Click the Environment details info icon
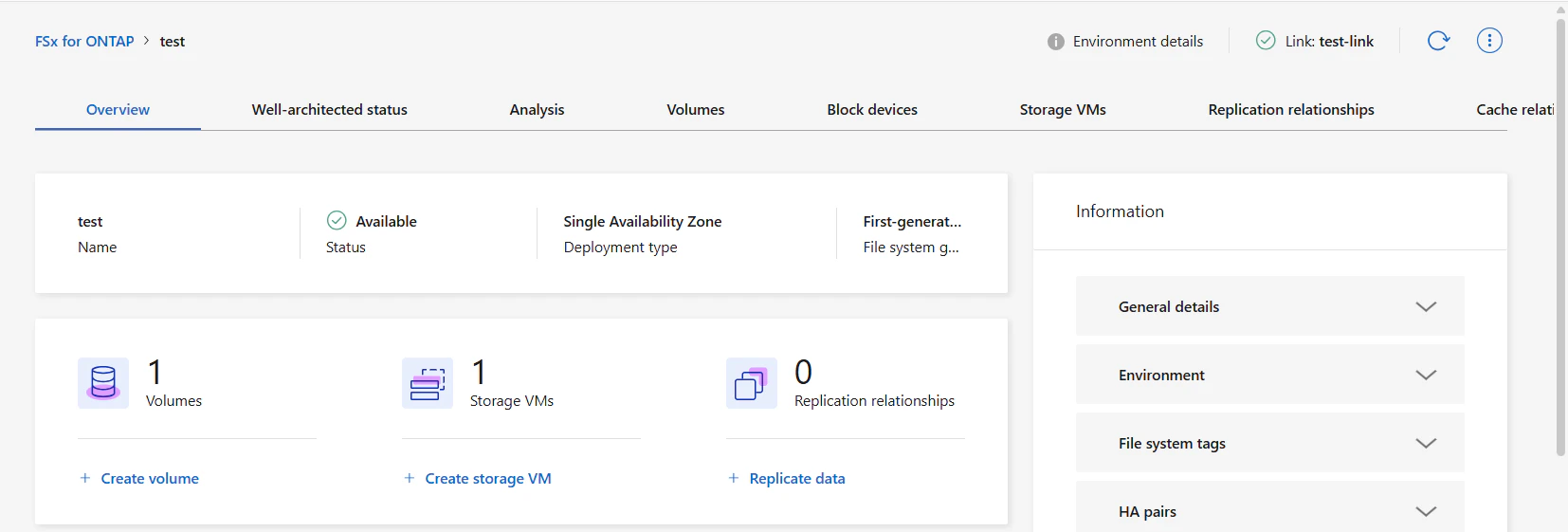Viewport: 1568px width, 532px height. coord(1056,42)
